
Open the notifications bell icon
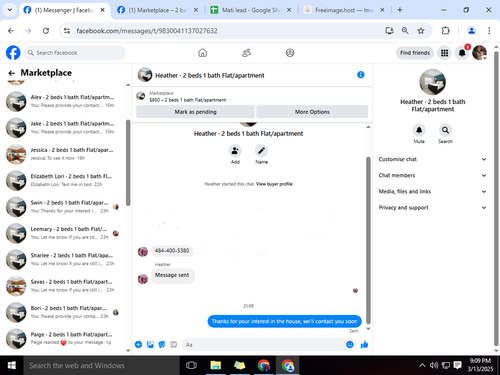462,53
